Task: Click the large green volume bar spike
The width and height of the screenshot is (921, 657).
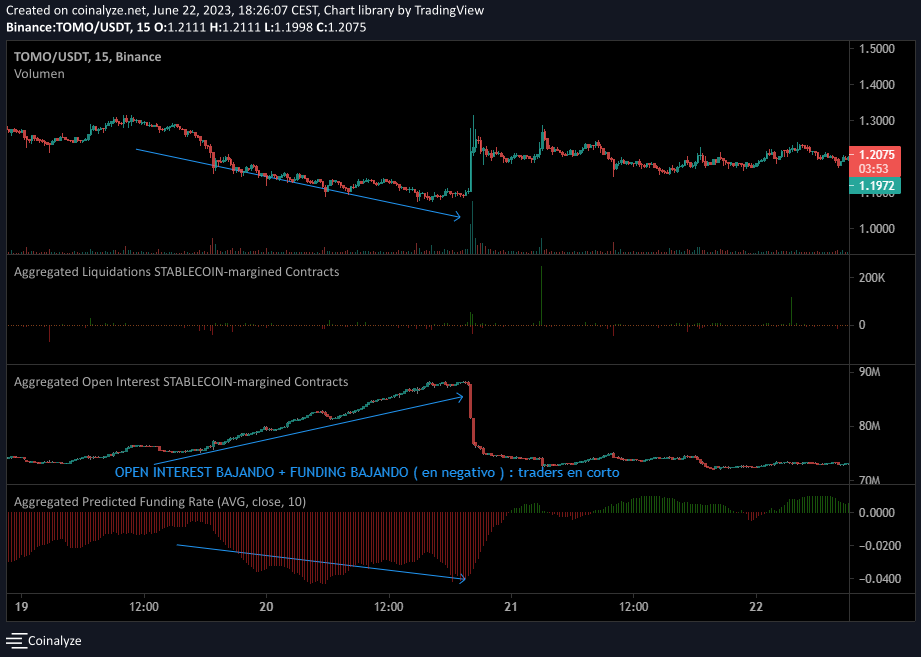Action: 472,225
